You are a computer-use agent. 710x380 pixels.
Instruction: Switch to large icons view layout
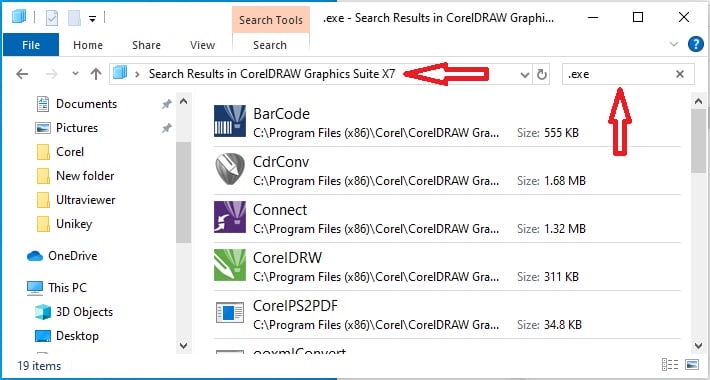(x=692, y=365)
